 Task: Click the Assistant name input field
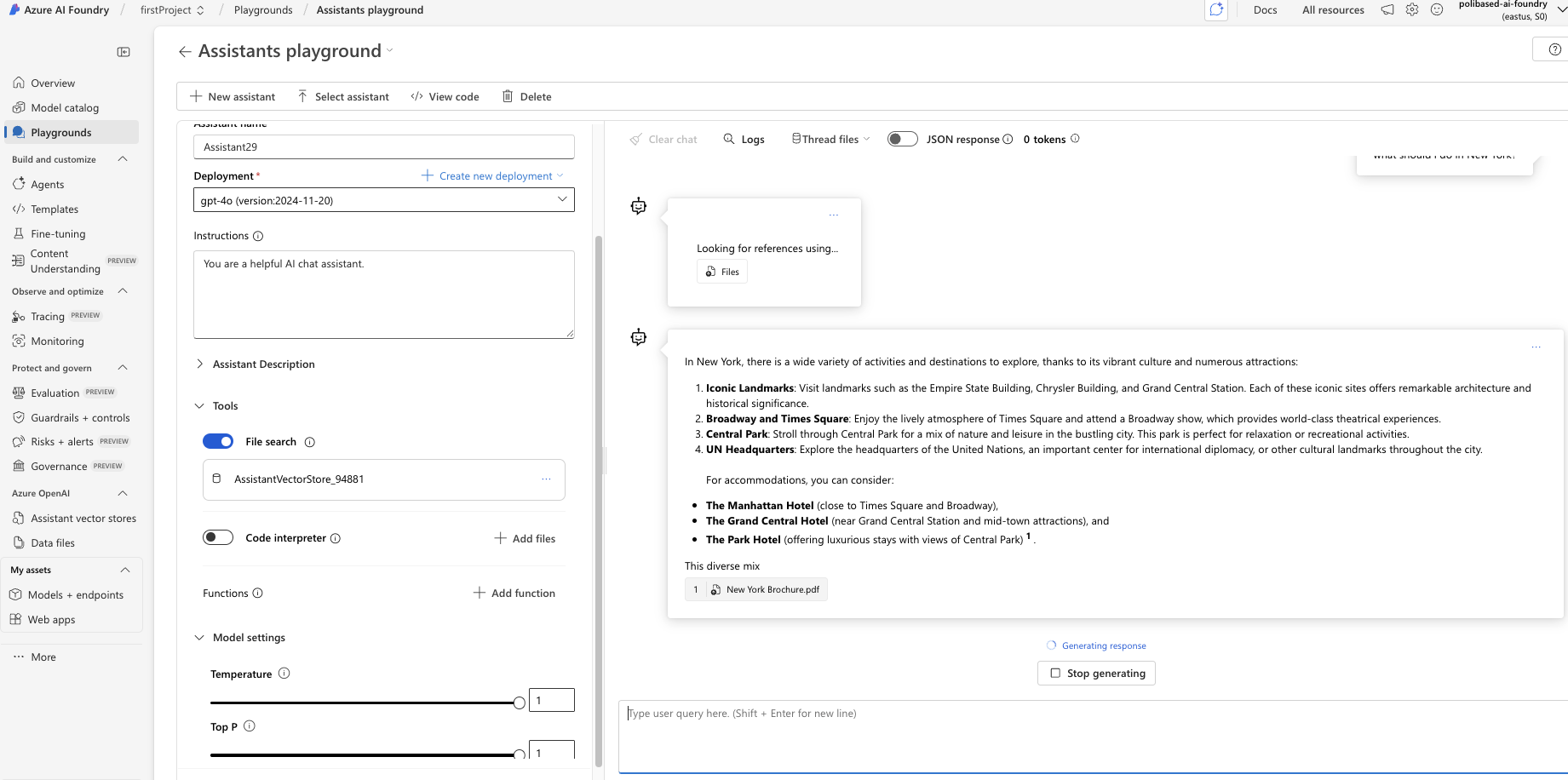(384, 146)
